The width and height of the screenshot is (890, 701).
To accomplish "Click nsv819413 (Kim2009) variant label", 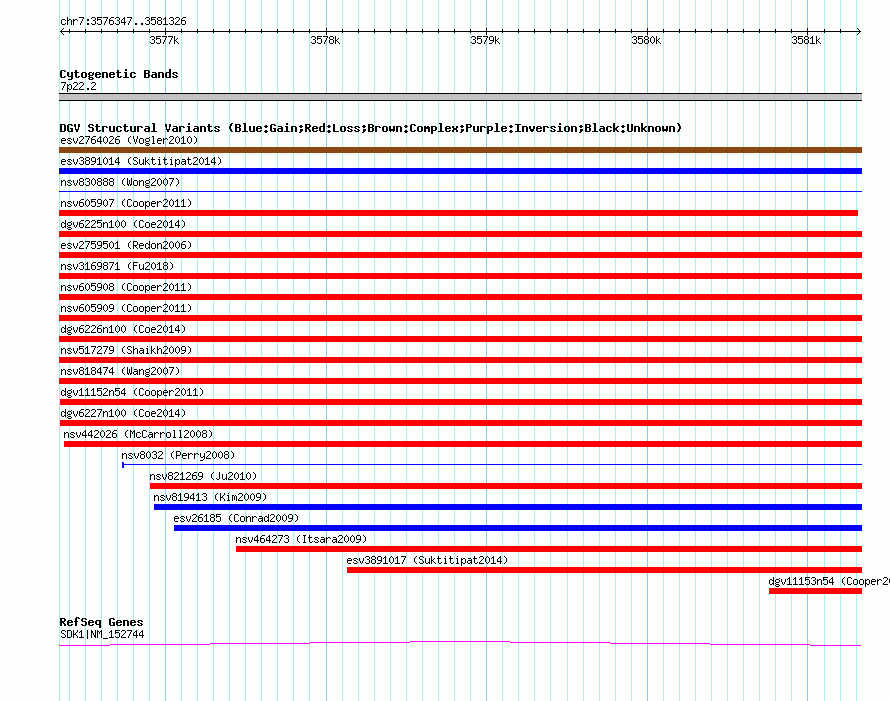I will click(x=210, y=497).
